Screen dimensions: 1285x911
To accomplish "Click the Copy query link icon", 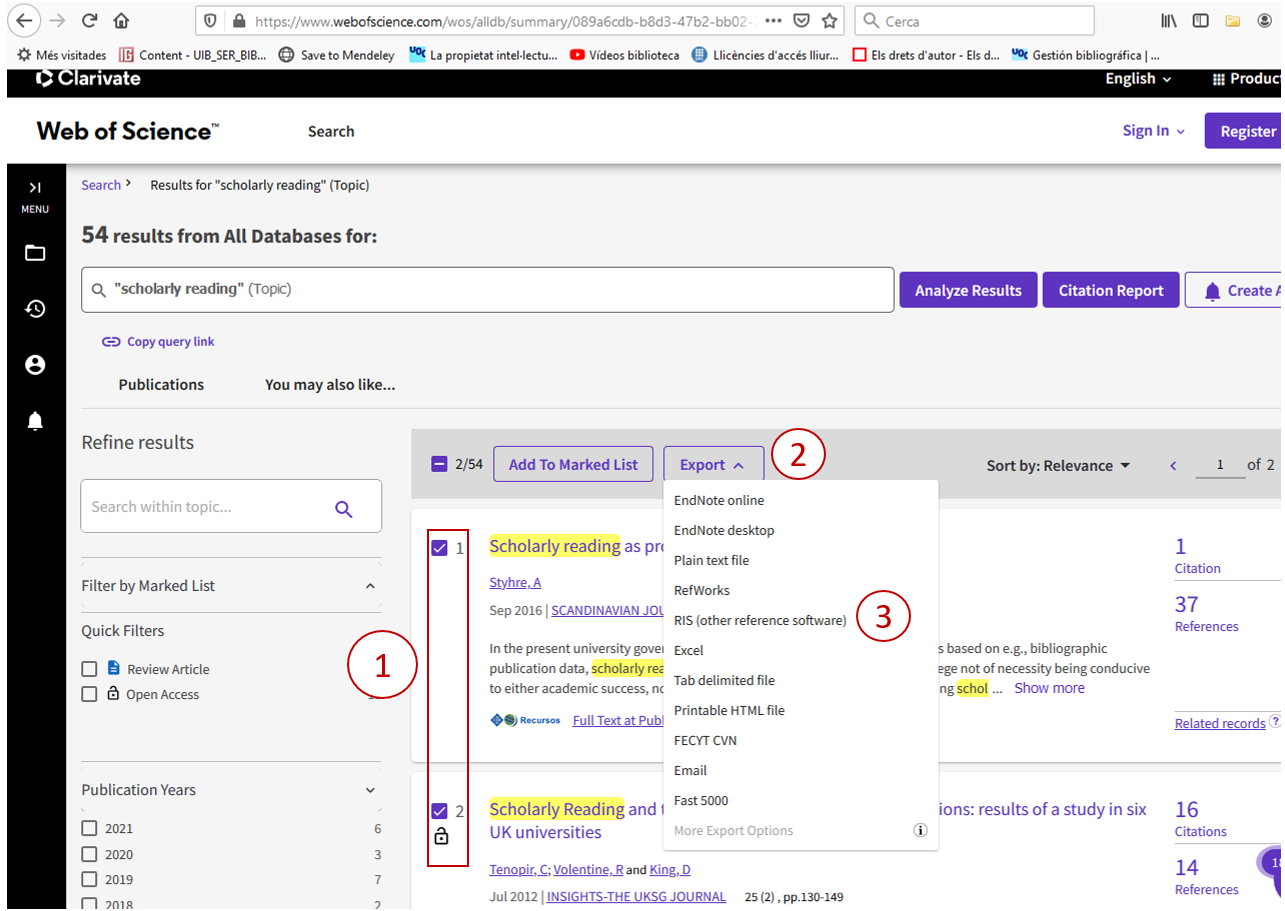I will (111, 342).
